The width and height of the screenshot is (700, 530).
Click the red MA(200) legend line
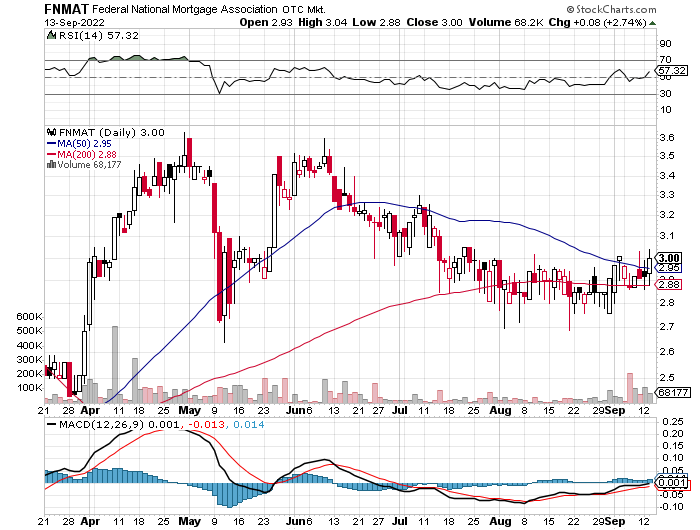point(51,154)
